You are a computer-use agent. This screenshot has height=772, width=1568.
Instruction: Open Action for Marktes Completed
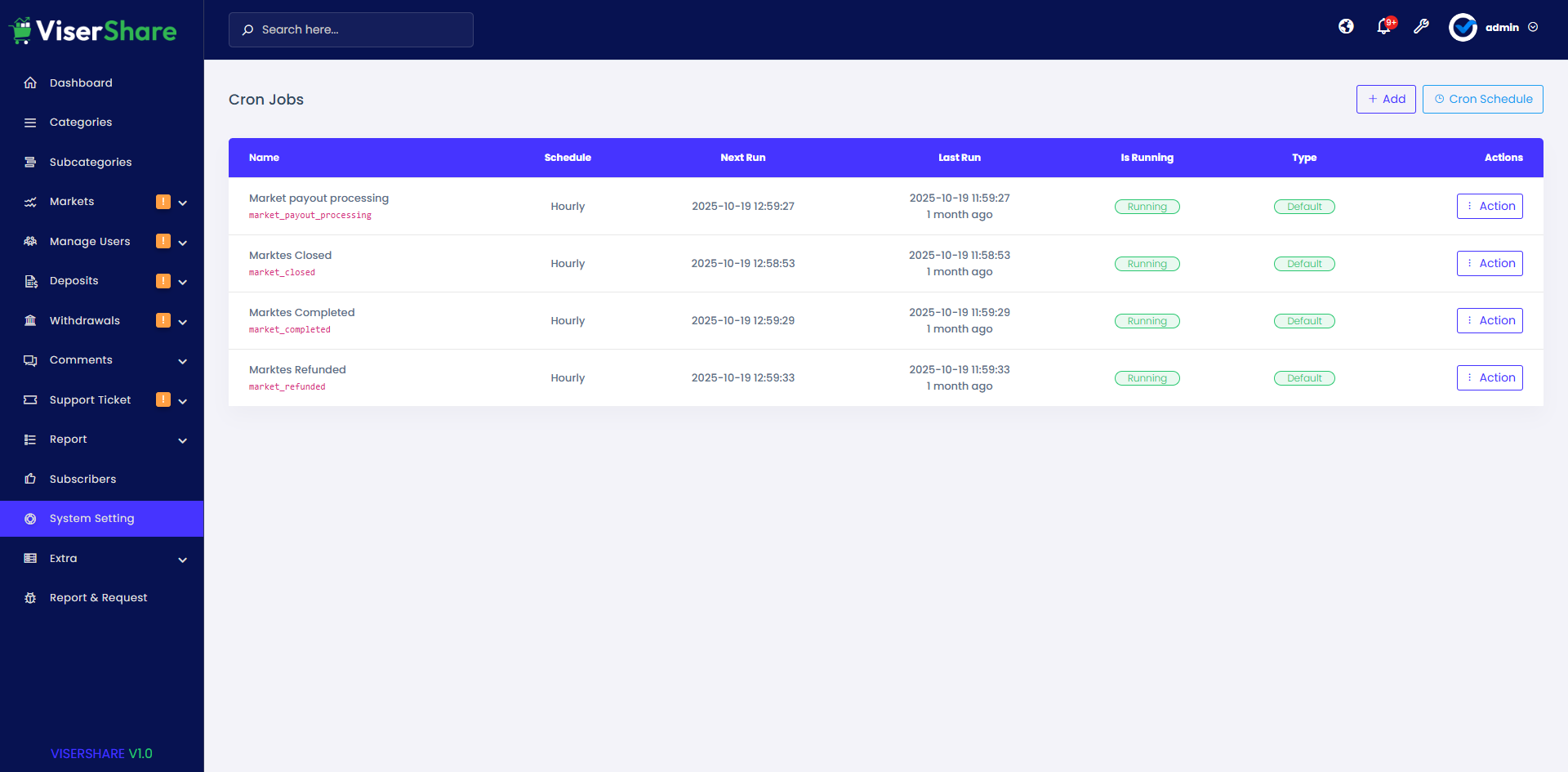point(1490,320)
